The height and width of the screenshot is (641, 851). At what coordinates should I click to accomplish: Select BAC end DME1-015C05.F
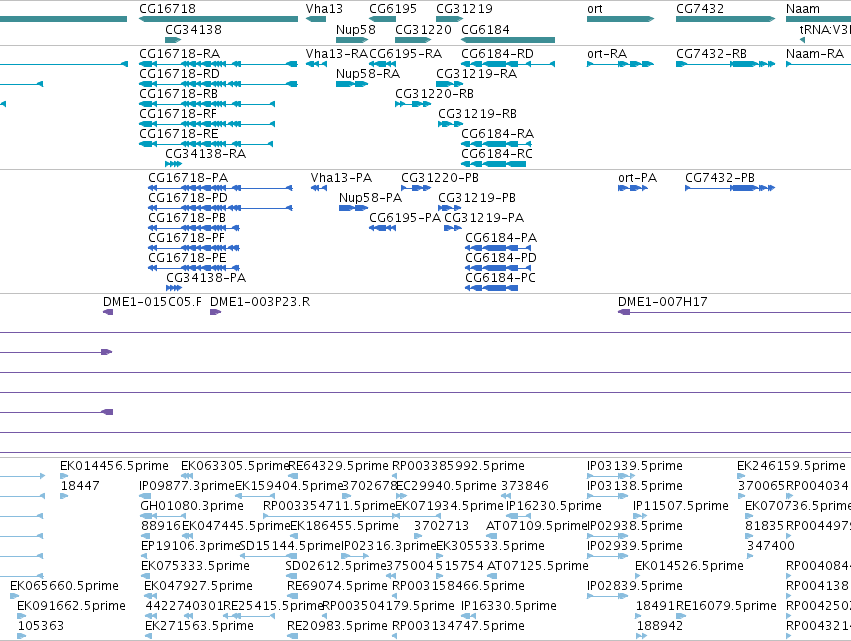coord(153,302)
